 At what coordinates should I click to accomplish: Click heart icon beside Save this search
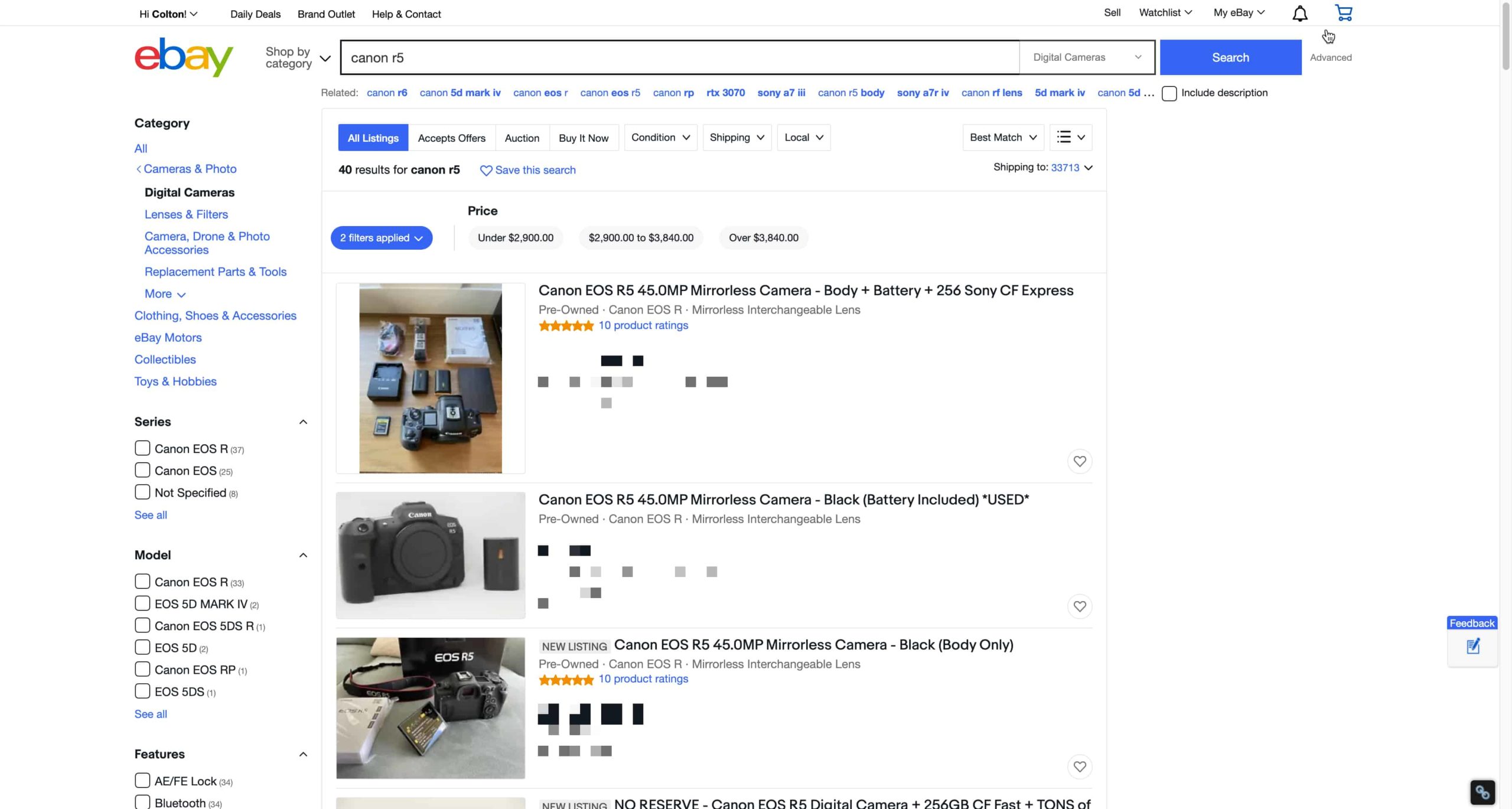(x=485, y=171)
